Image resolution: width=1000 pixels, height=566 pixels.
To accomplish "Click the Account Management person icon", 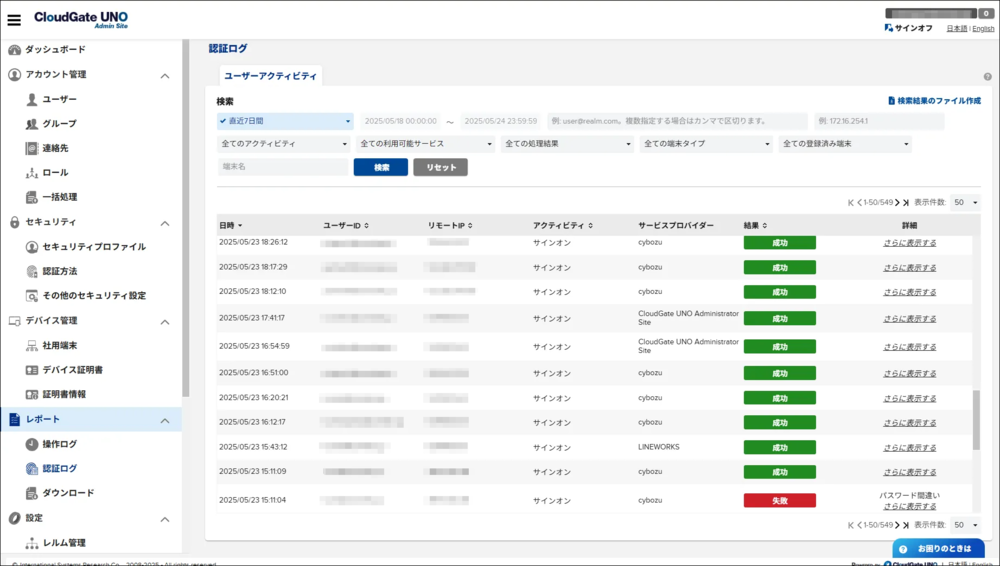I will click(x=14, y=75).
